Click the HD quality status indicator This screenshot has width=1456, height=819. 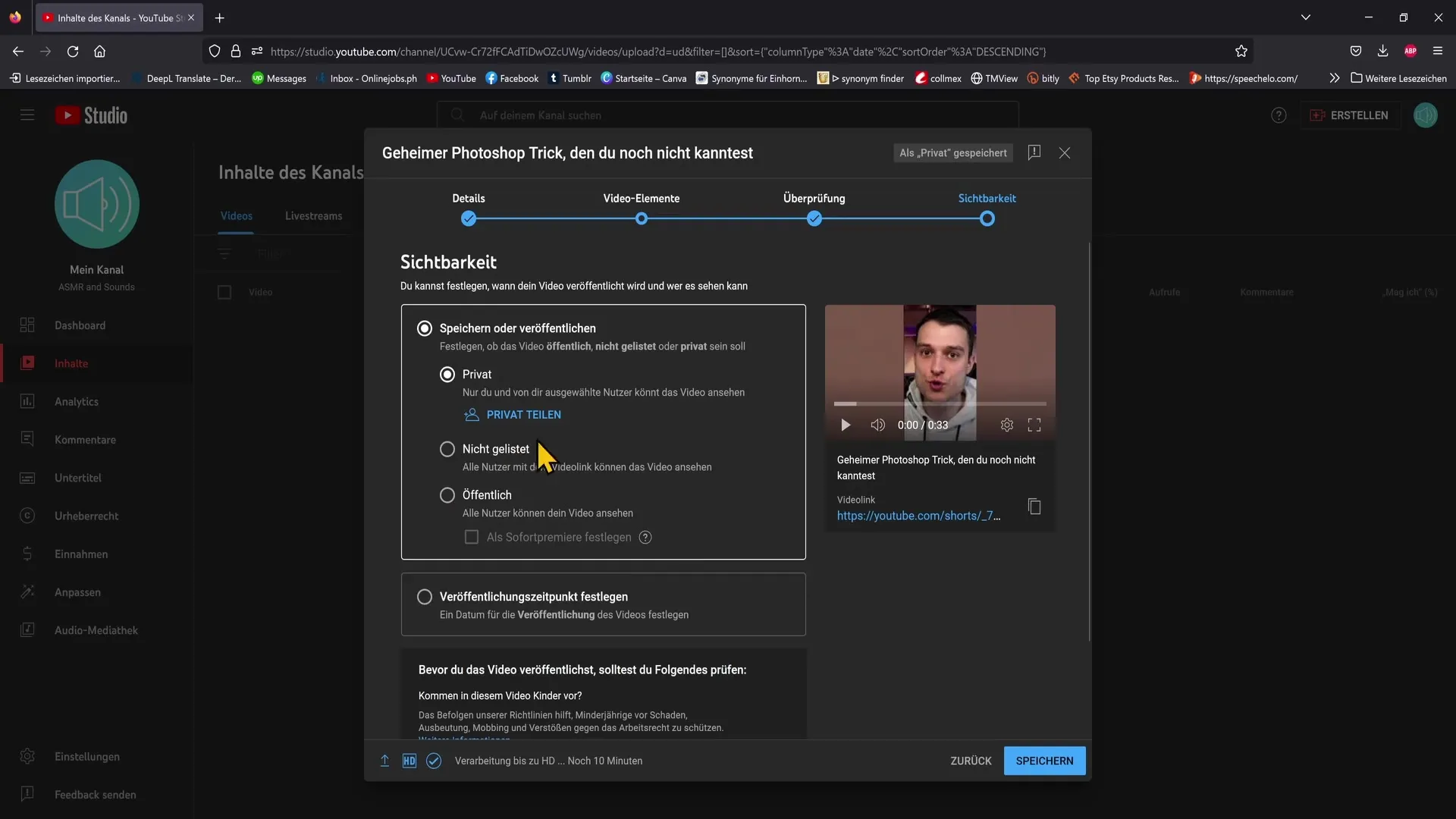click(409, 761)
